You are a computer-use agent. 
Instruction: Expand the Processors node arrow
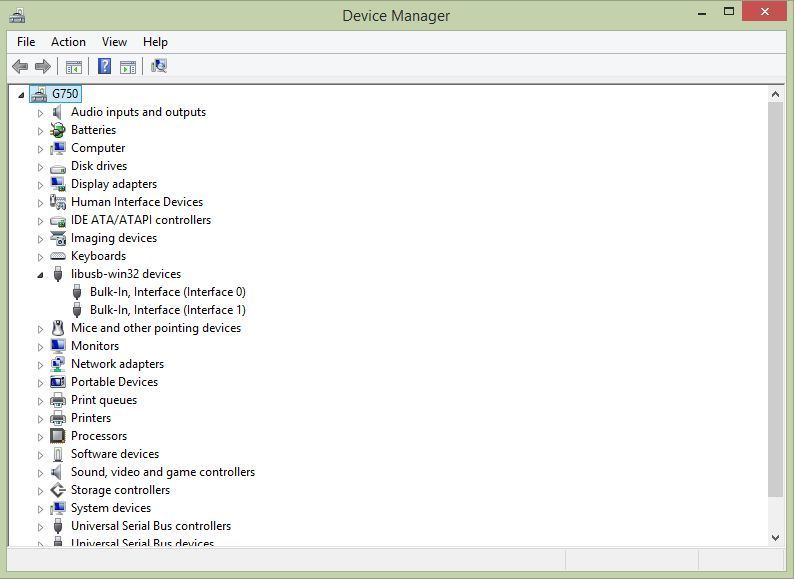pos(40,437)
